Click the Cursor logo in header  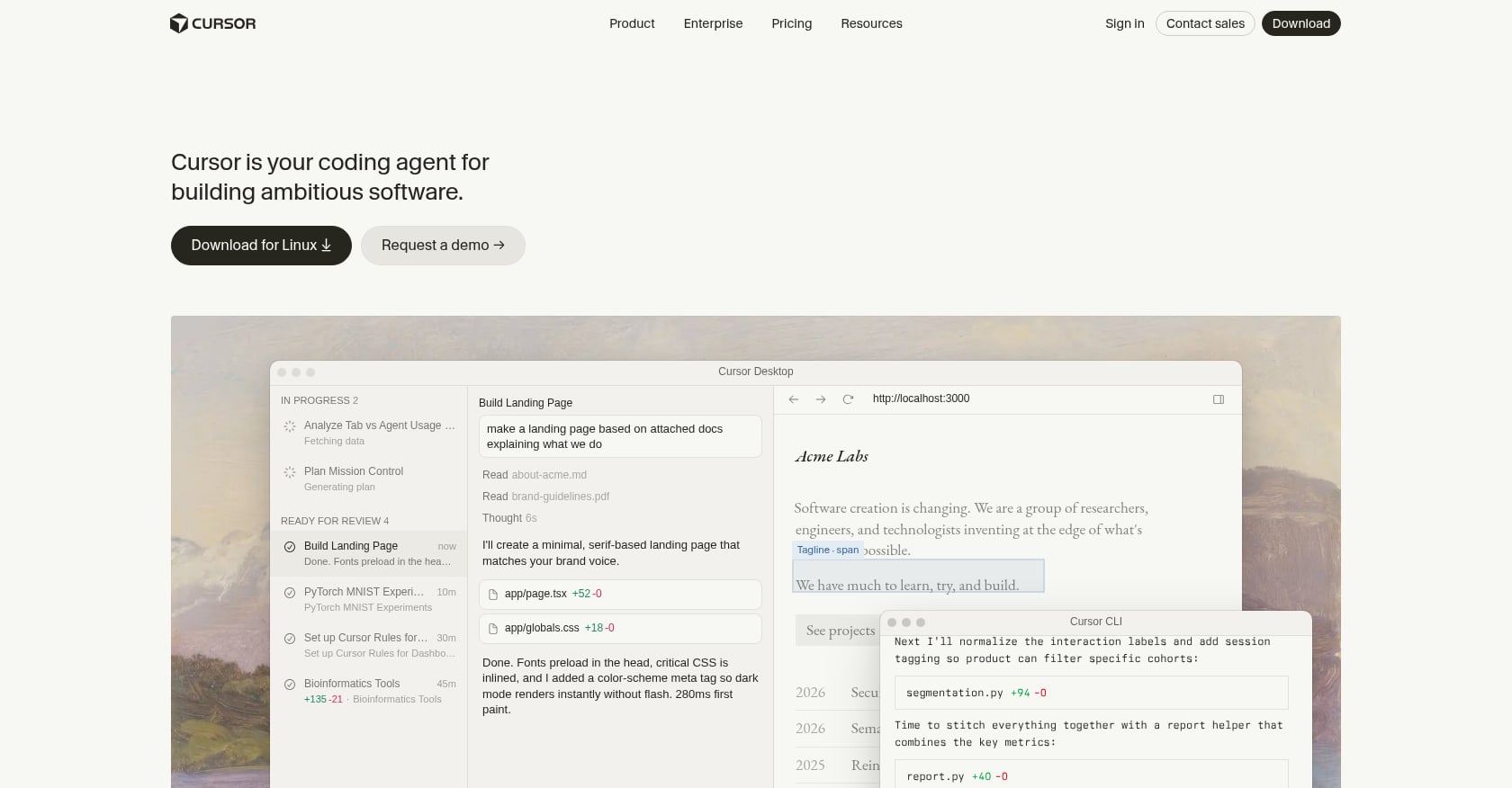click(x=212, y=23)
